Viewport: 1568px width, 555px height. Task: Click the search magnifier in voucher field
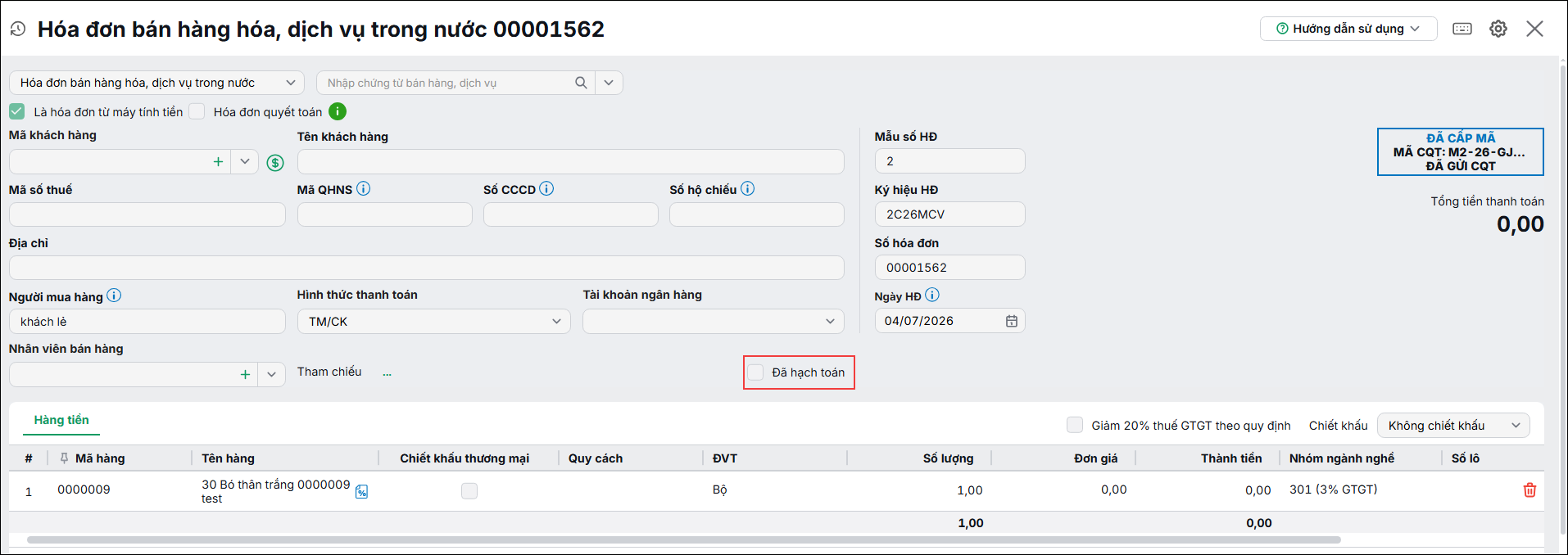581,83
